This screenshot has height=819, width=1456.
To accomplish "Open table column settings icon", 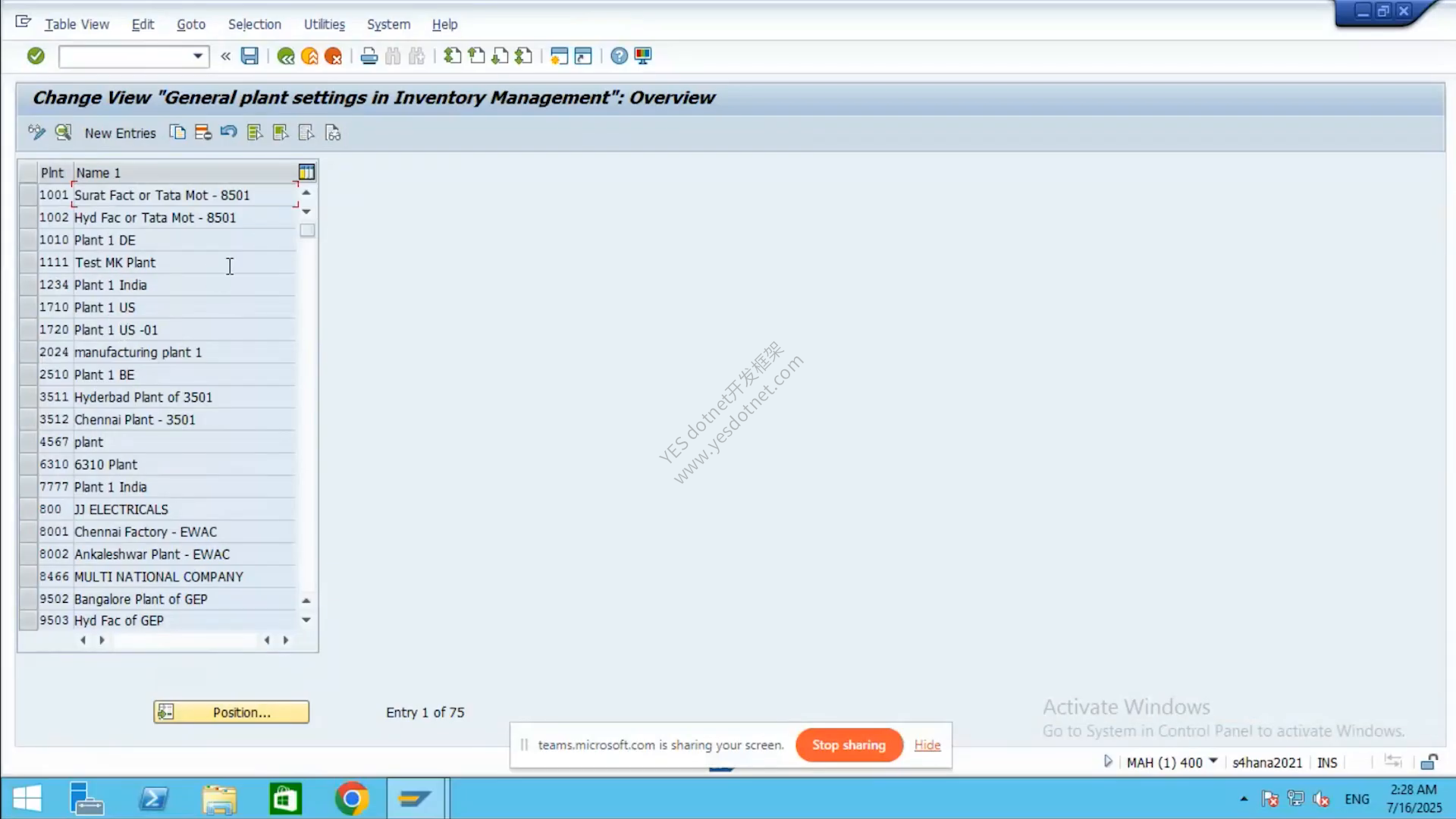I will (306, 172).
